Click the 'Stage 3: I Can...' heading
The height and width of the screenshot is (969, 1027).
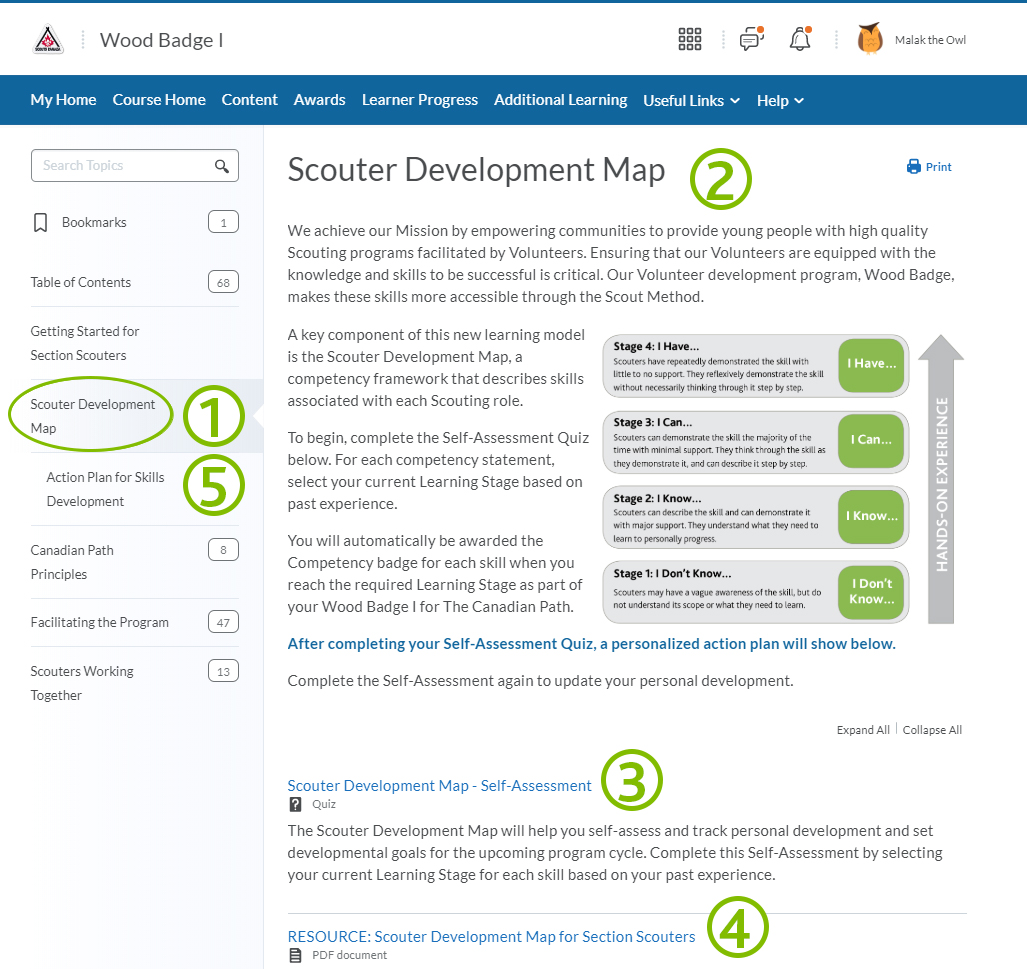tap(652, 423)
